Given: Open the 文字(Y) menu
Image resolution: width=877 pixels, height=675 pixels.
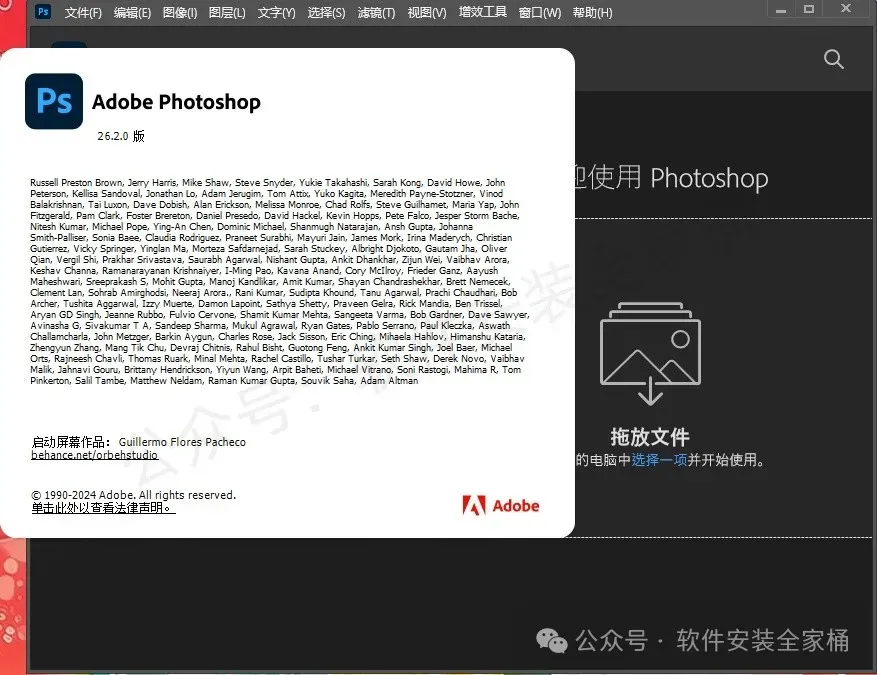Looking at the screenshot, I should click(276, 12).
